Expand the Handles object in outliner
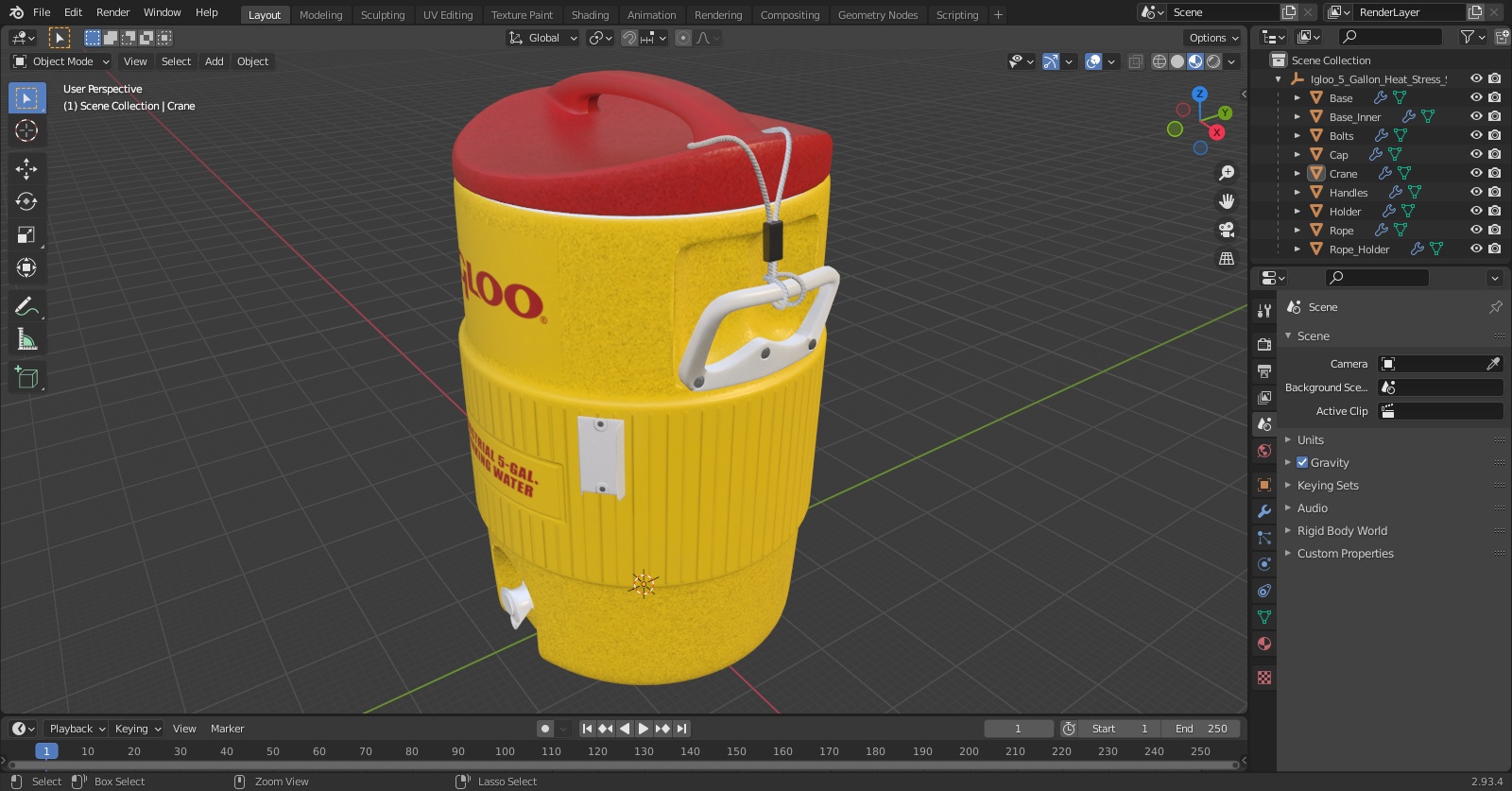This screenshot has height=791, width=1512. coord(1297,193)
